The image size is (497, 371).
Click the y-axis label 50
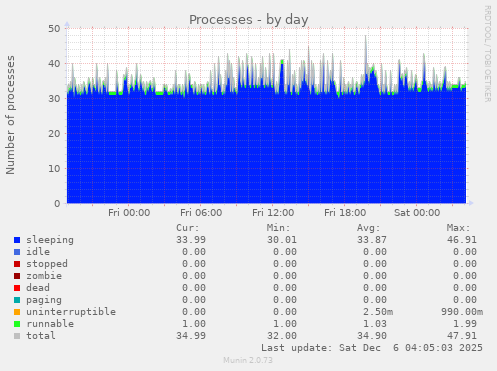pyautogui.click(x=54, y=29)
